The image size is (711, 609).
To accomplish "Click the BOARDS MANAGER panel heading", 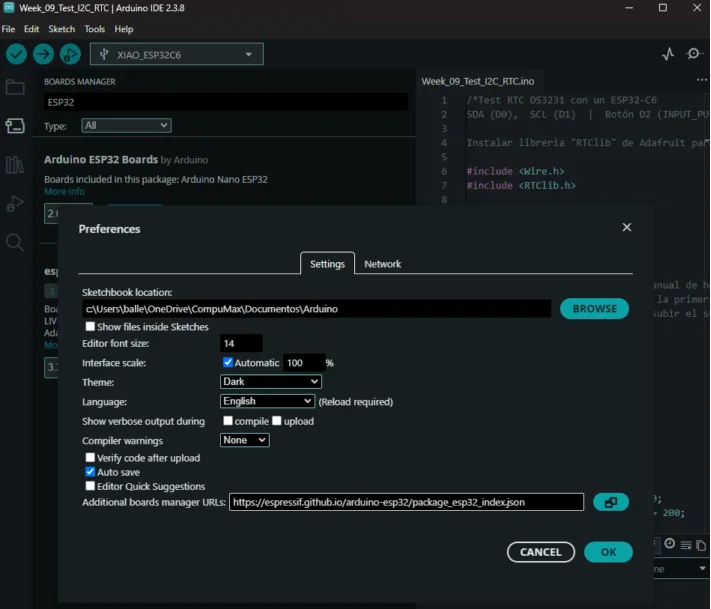I will click(80, 82).
